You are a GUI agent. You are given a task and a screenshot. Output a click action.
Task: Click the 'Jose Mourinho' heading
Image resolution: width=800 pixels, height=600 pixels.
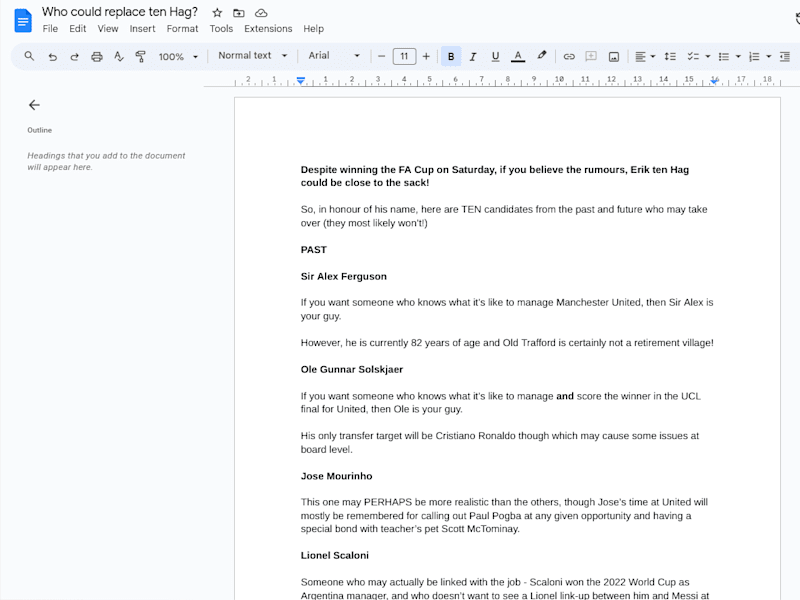(336, 476)
